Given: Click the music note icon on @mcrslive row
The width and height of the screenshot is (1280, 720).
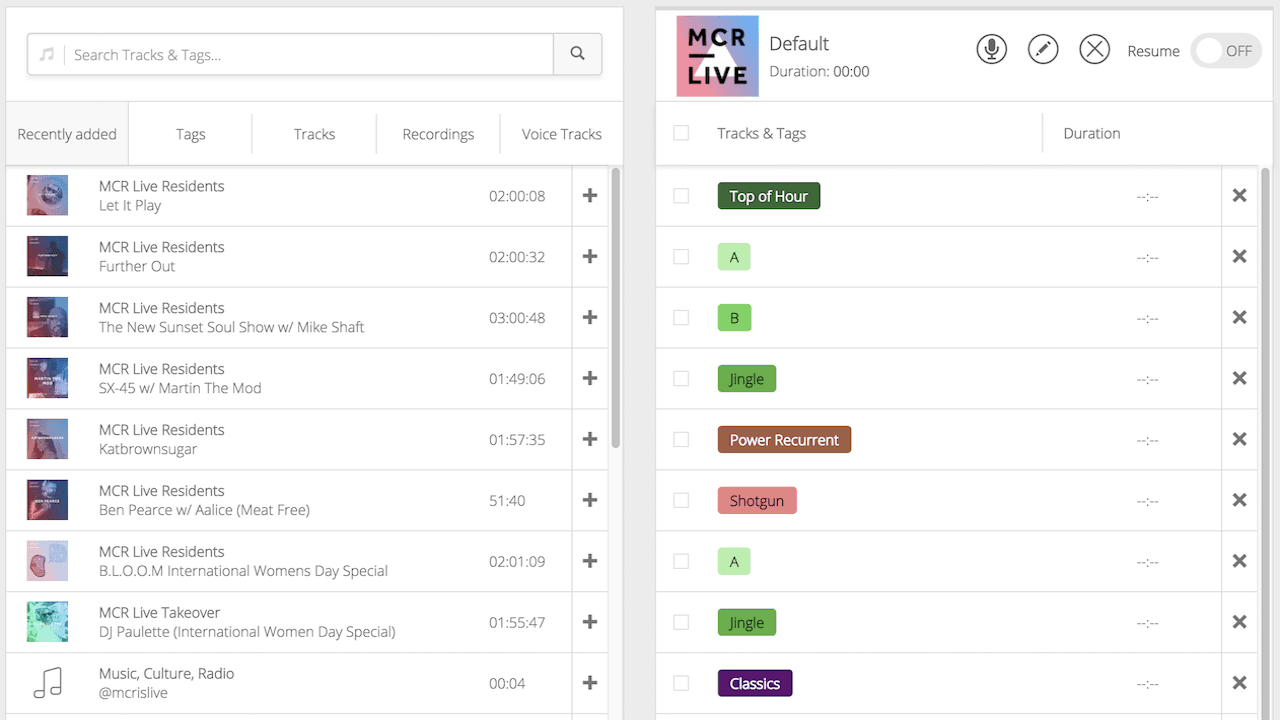Looking at the screenshot, I should [x=47, y=682].
